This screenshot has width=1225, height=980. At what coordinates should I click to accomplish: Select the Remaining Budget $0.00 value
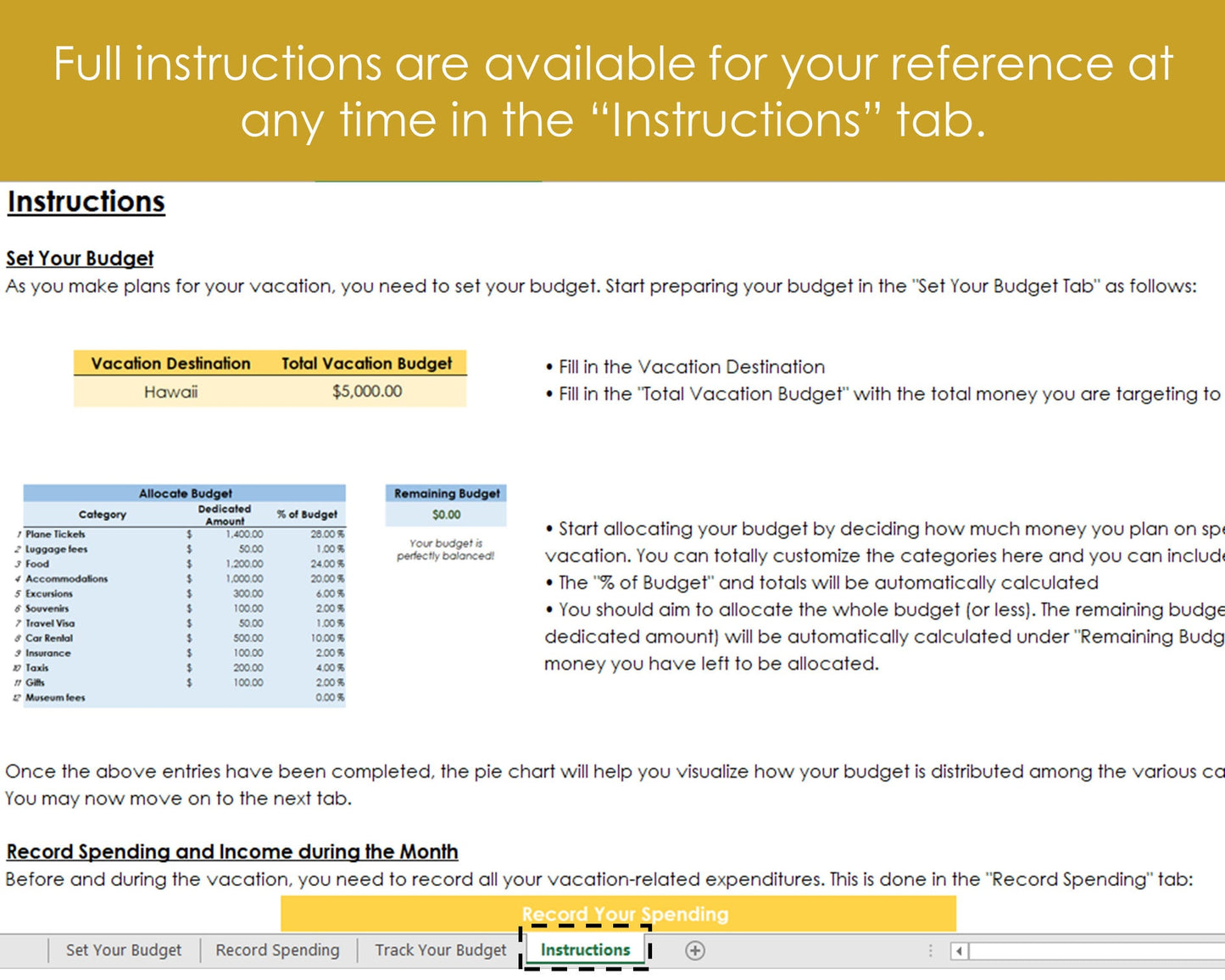(447, 515)
